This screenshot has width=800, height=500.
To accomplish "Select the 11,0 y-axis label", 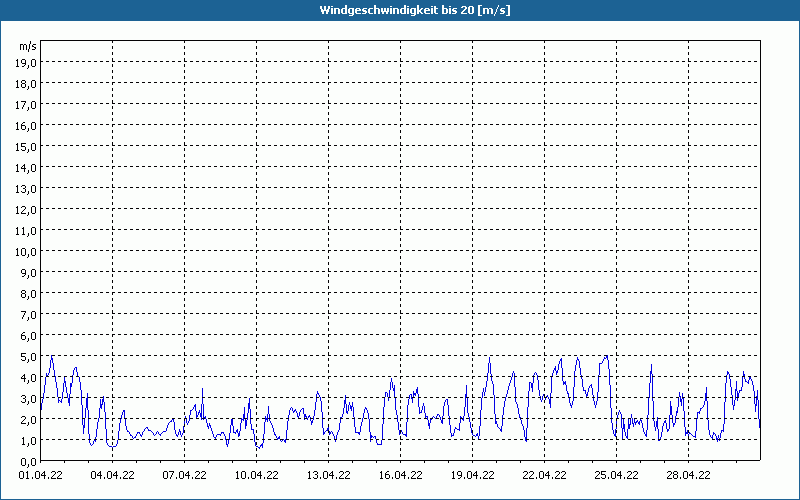I will tap(26, 231).
